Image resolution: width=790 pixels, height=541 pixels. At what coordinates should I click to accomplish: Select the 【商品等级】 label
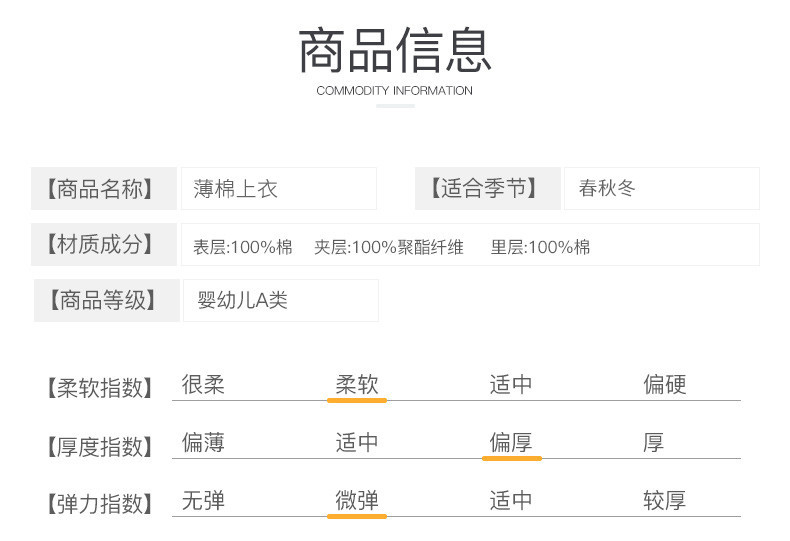click(107, 300)
